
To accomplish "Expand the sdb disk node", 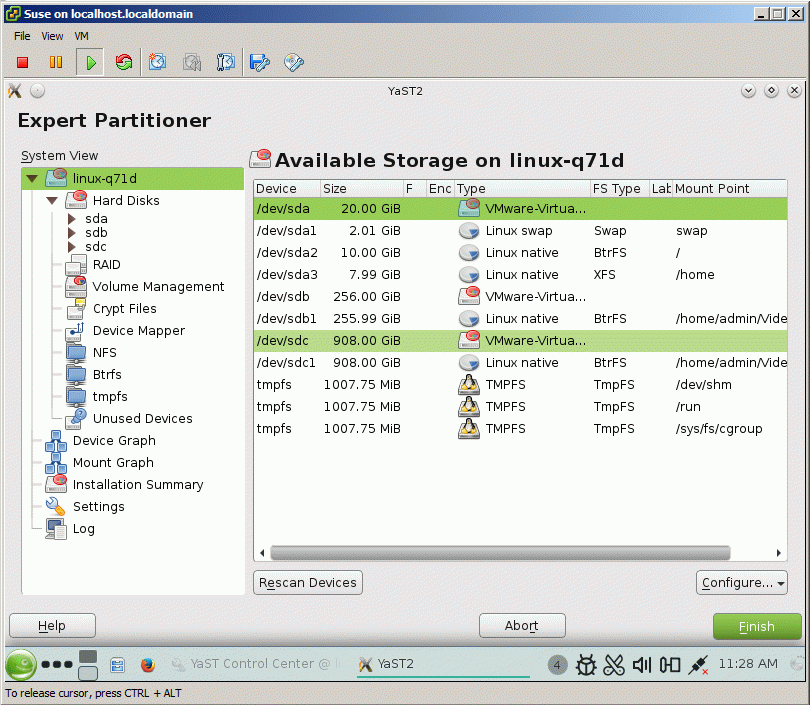I will pos(72,232).
